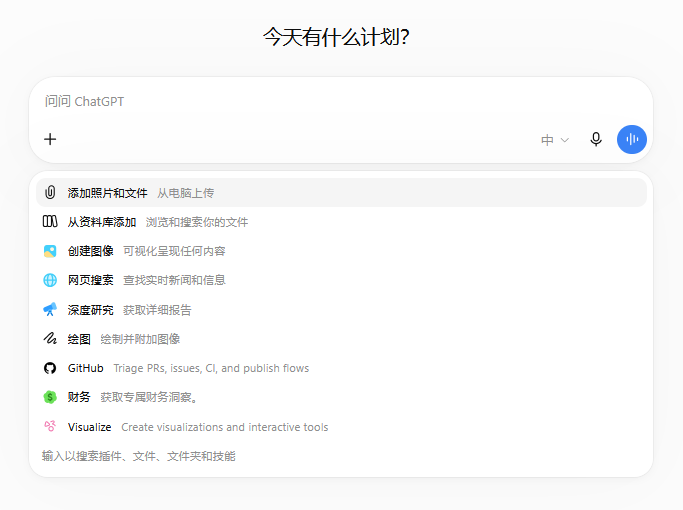Click the description 从电脑上传

tap(186, 193)
